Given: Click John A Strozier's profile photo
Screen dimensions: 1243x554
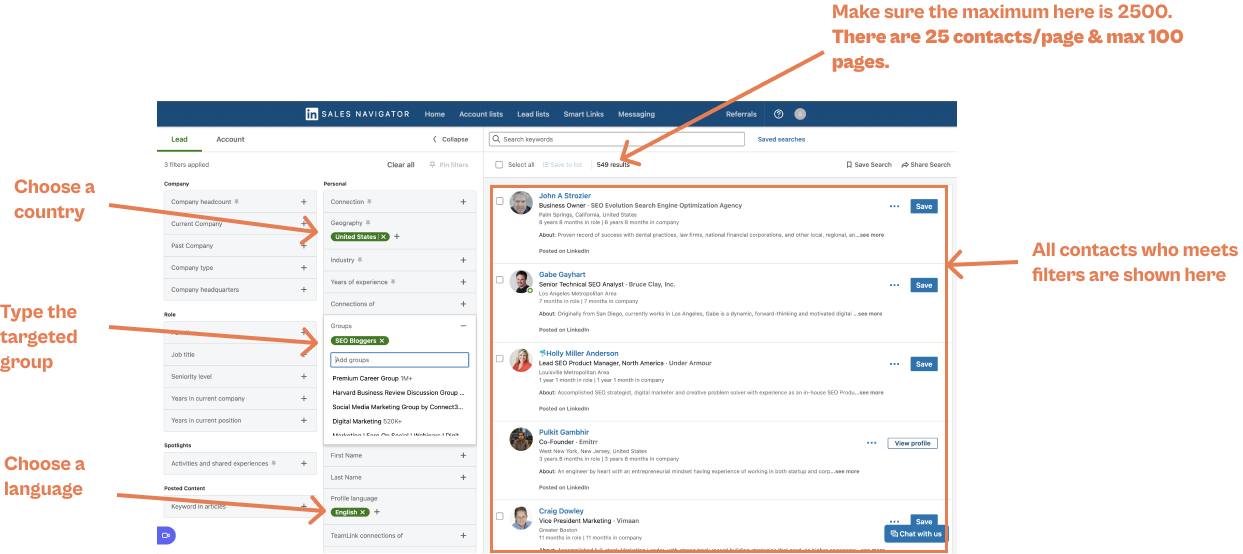Looking at the screenshot, I should (x=521, y=203).
